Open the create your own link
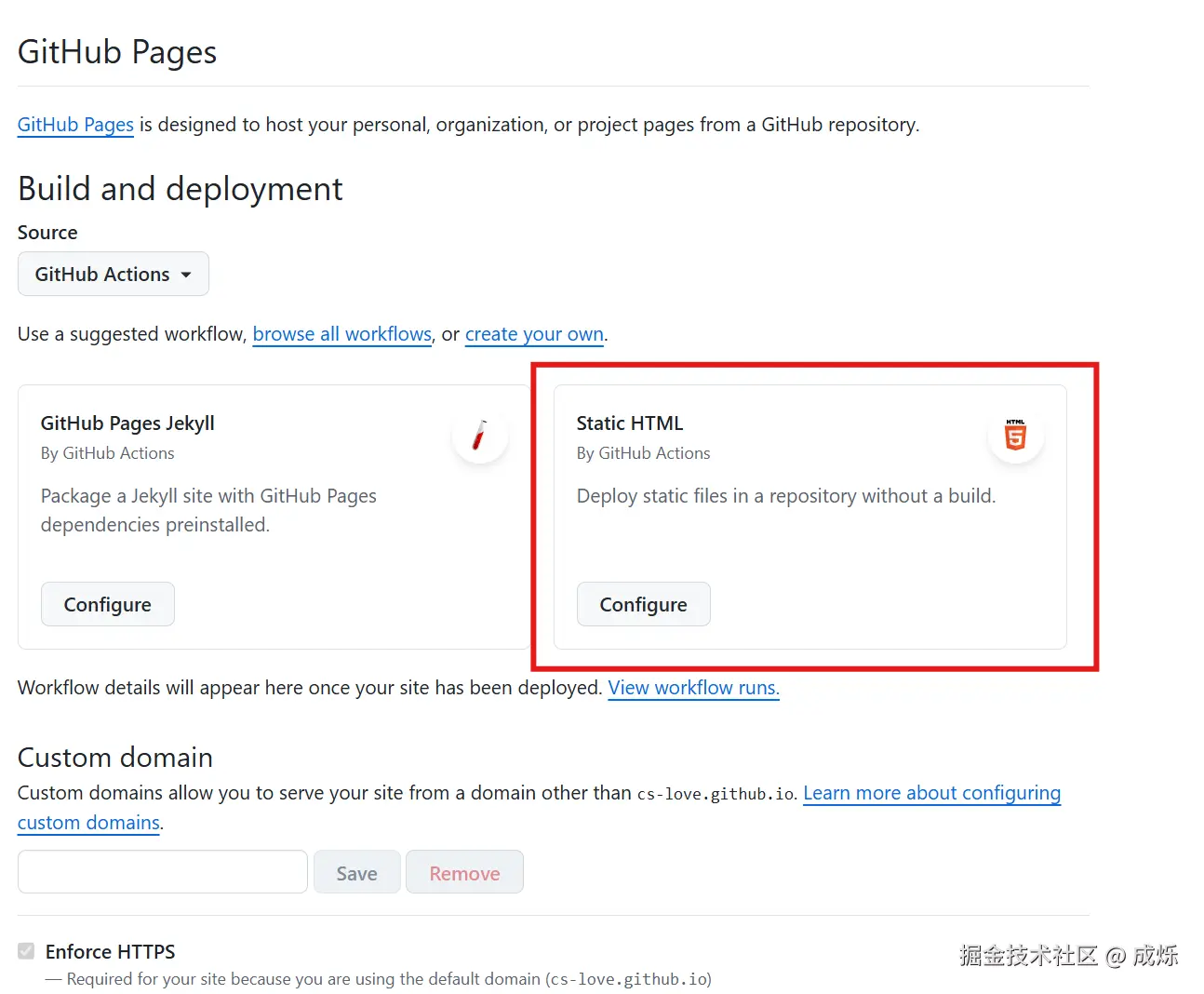Viewport: 1204px width, 994px height. tap(534, 334)
